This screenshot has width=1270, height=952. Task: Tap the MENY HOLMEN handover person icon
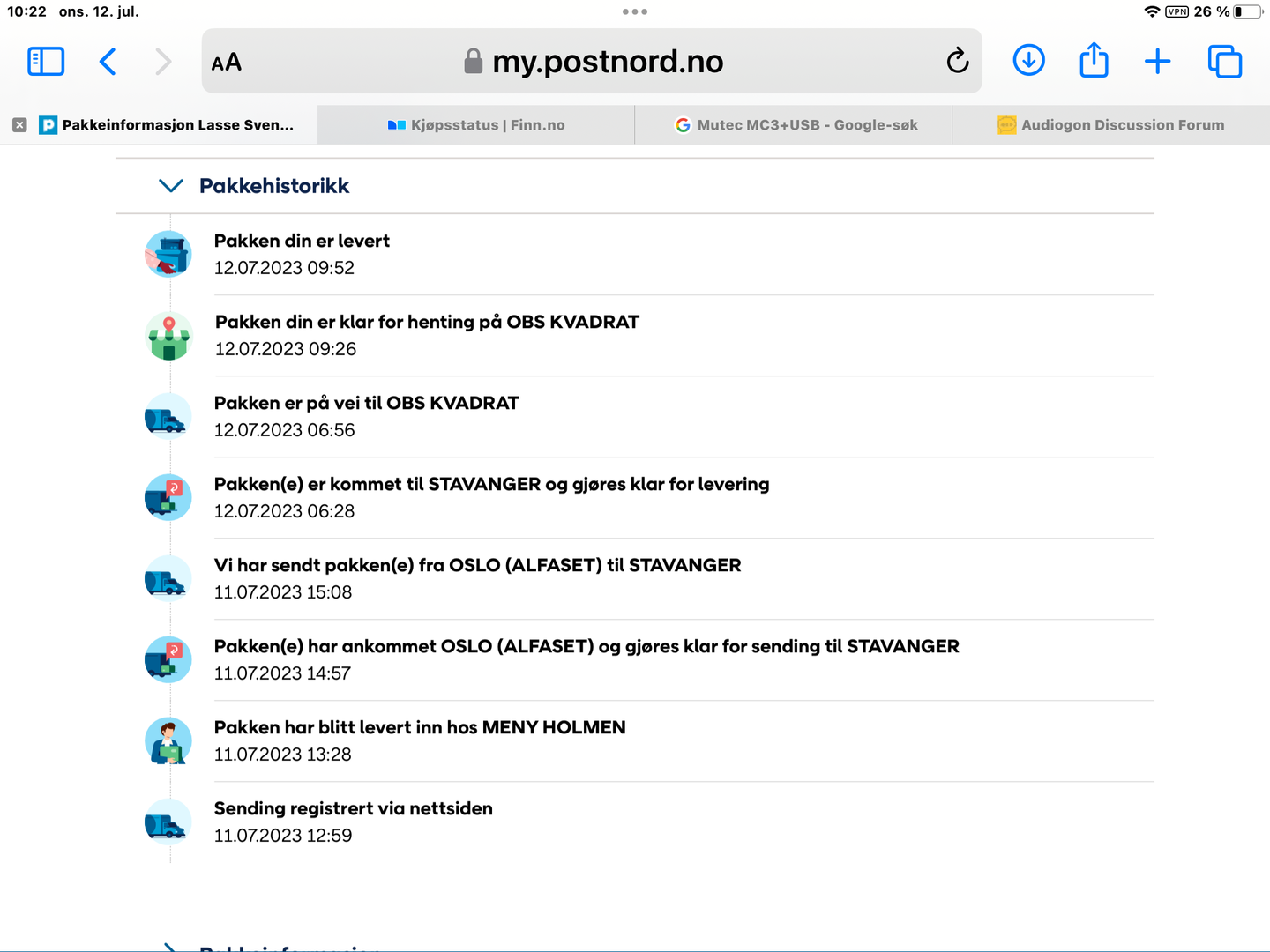pyautogui.click(x=168, y=741)
